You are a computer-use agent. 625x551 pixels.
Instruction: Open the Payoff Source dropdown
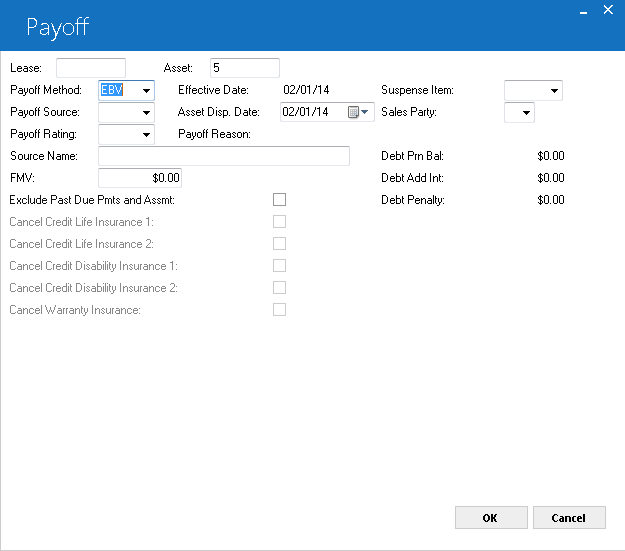pos(146,113)
